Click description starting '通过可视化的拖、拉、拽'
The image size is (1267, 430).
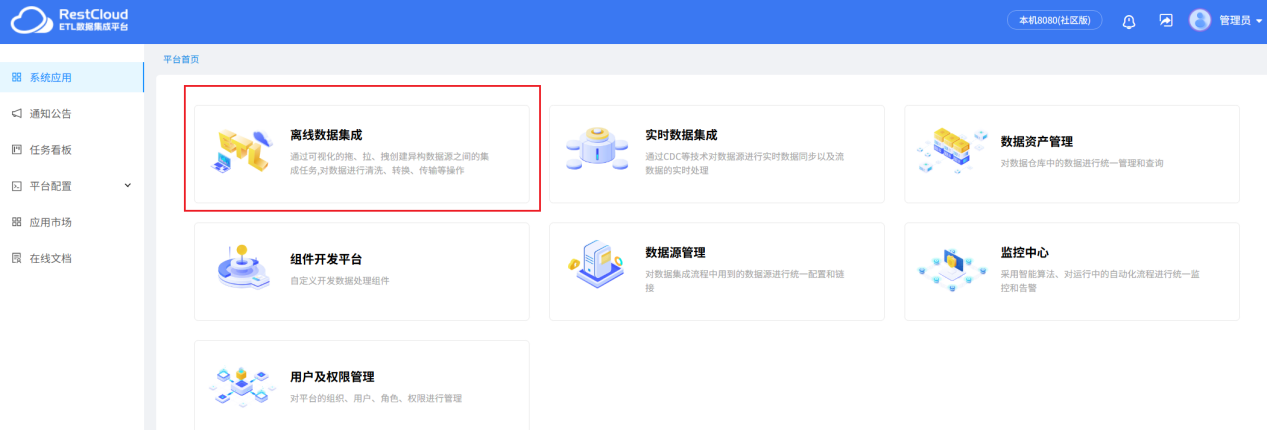tap(390, 164)
